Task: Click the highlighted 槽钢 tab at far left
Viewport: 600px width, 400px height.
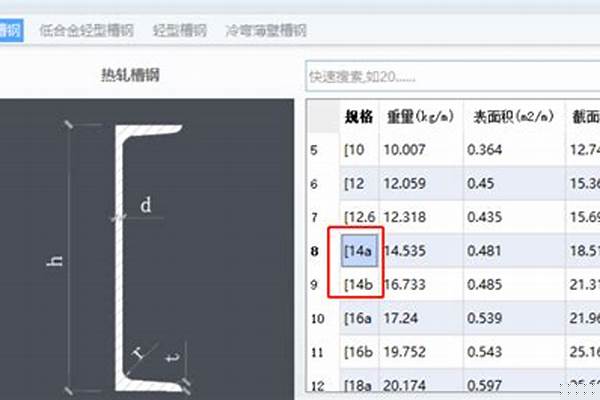Action: pos(10,31)
